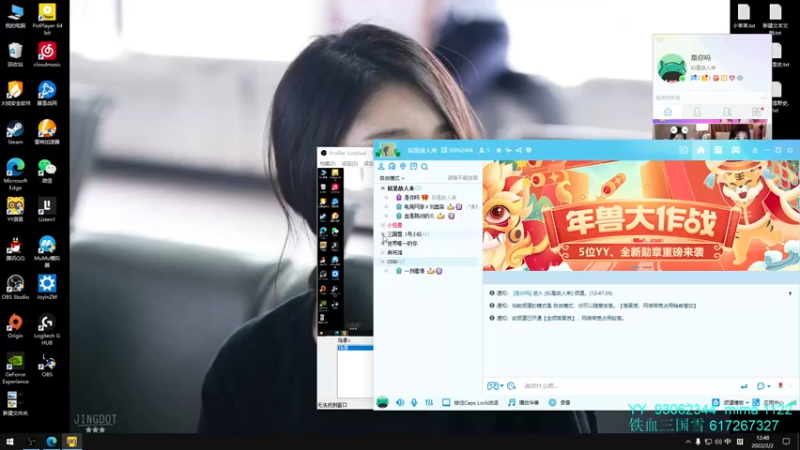Click the YY icon in the taskbar
Viewport: 800px width, 450px height.
pyautogui.click(x=72, y=441)
